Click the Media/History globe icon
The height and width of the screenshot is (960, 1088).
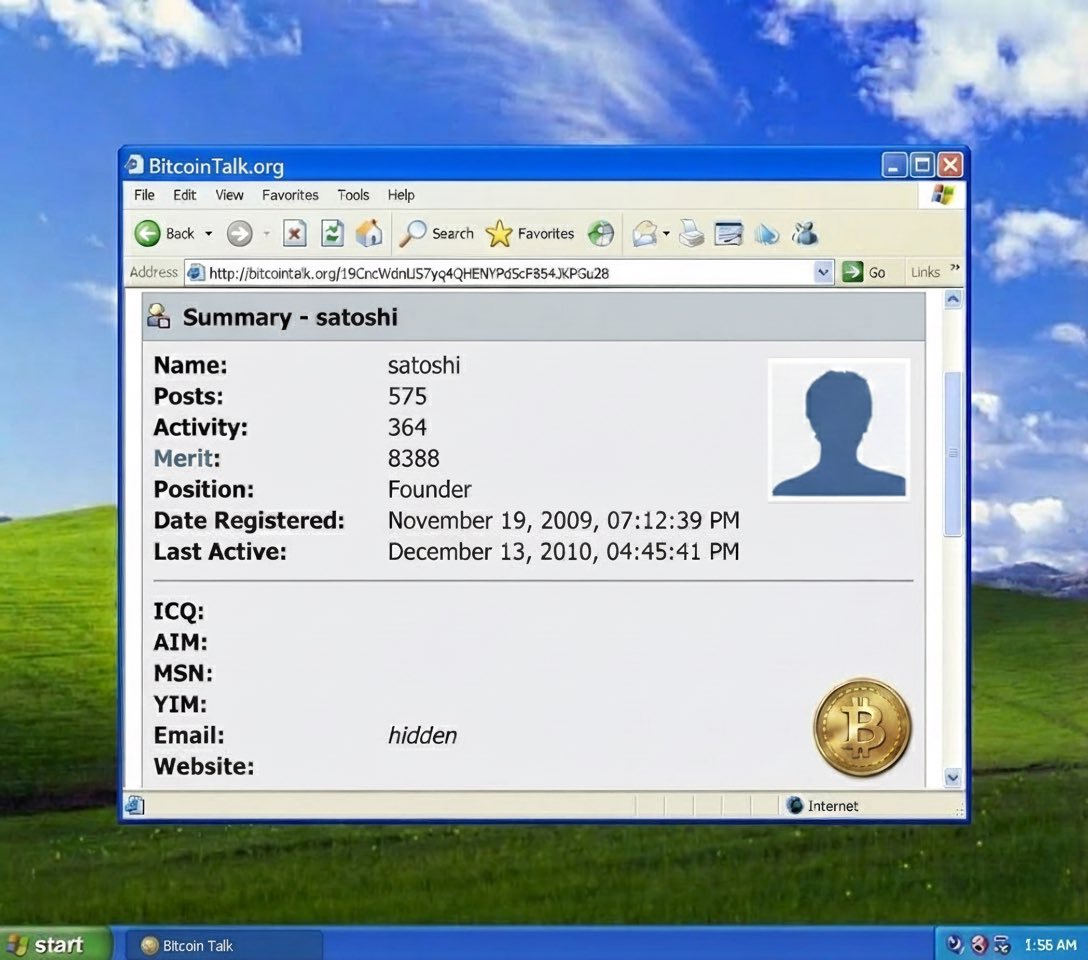point(600,234)
